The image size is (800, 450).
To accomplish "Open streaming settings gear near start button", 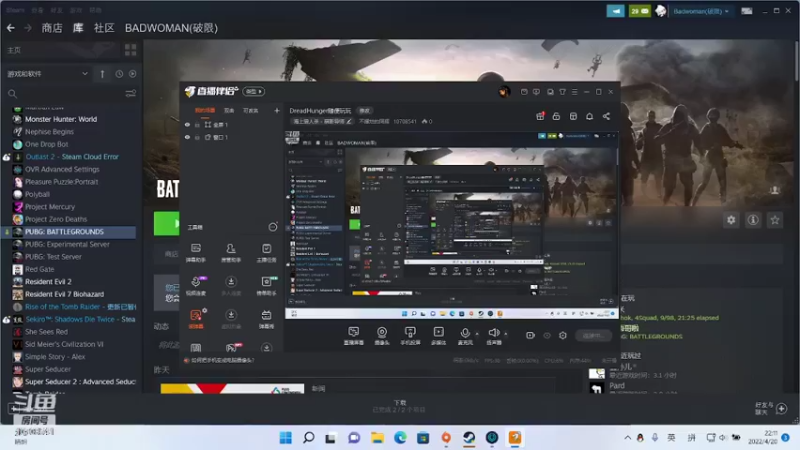I will tap(563, 336).
